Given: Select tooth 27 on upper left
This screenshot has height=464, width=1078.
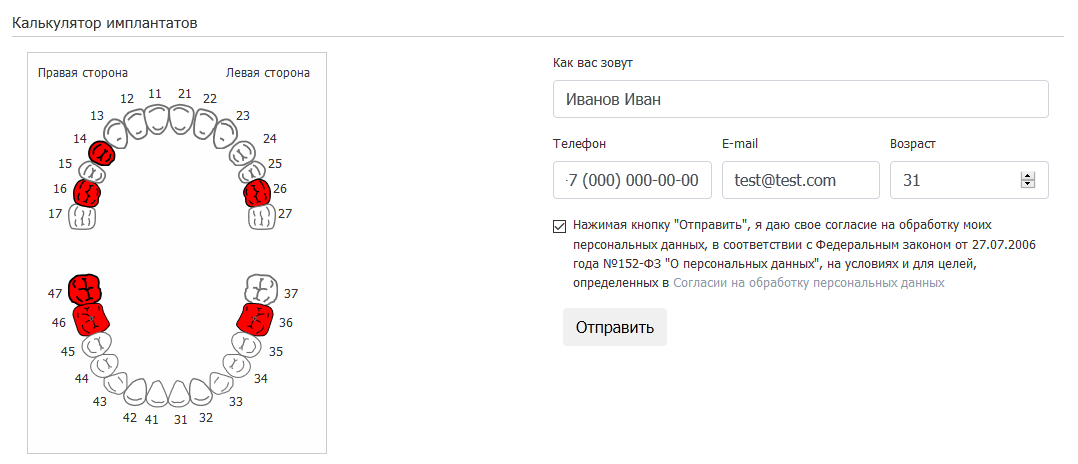Looking at the screenshot, I should (x=261, y=216).
